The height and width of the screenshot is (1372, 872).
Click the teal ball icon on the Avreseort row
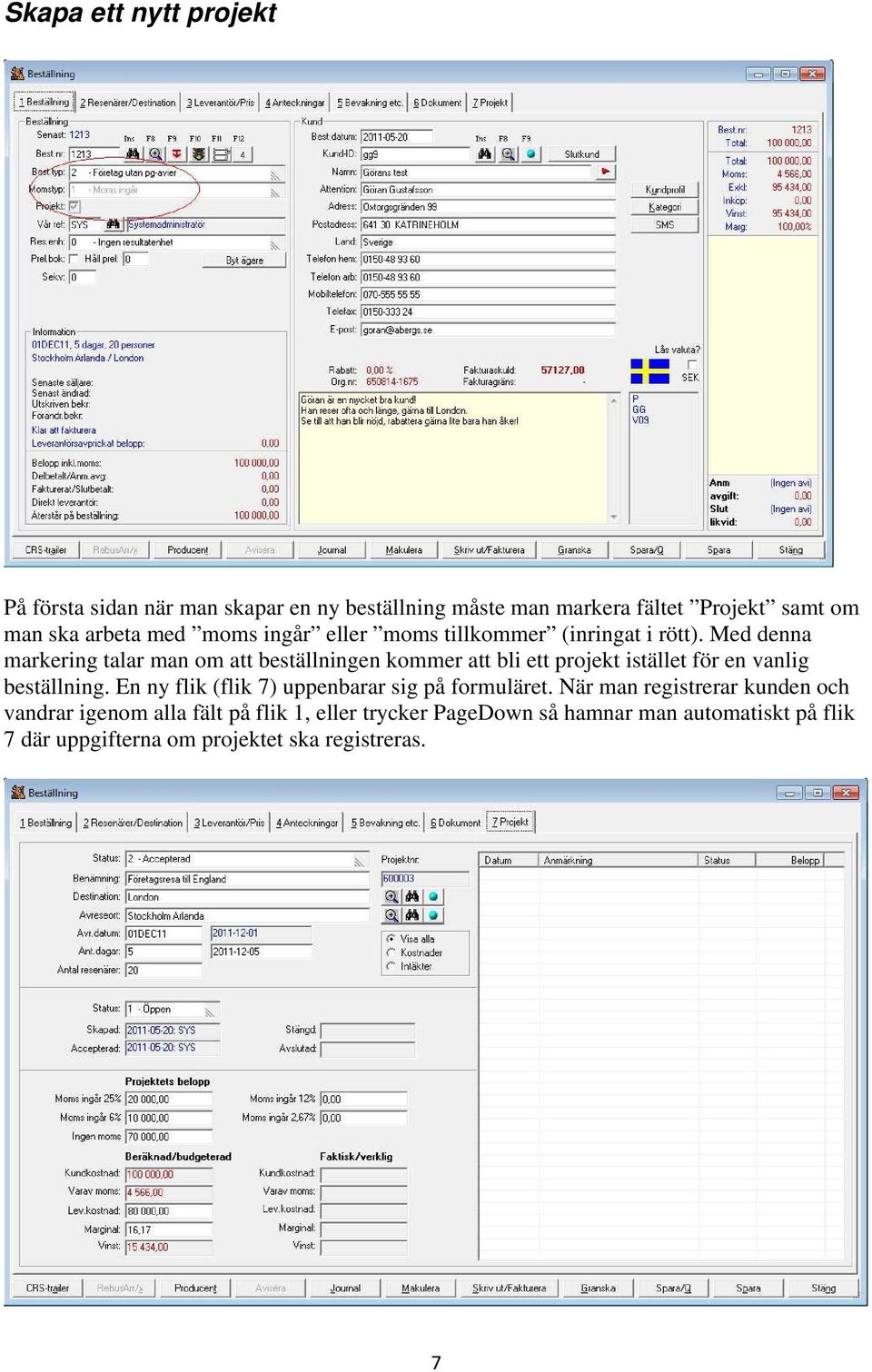pyautogui.click(x=432, y=915)
